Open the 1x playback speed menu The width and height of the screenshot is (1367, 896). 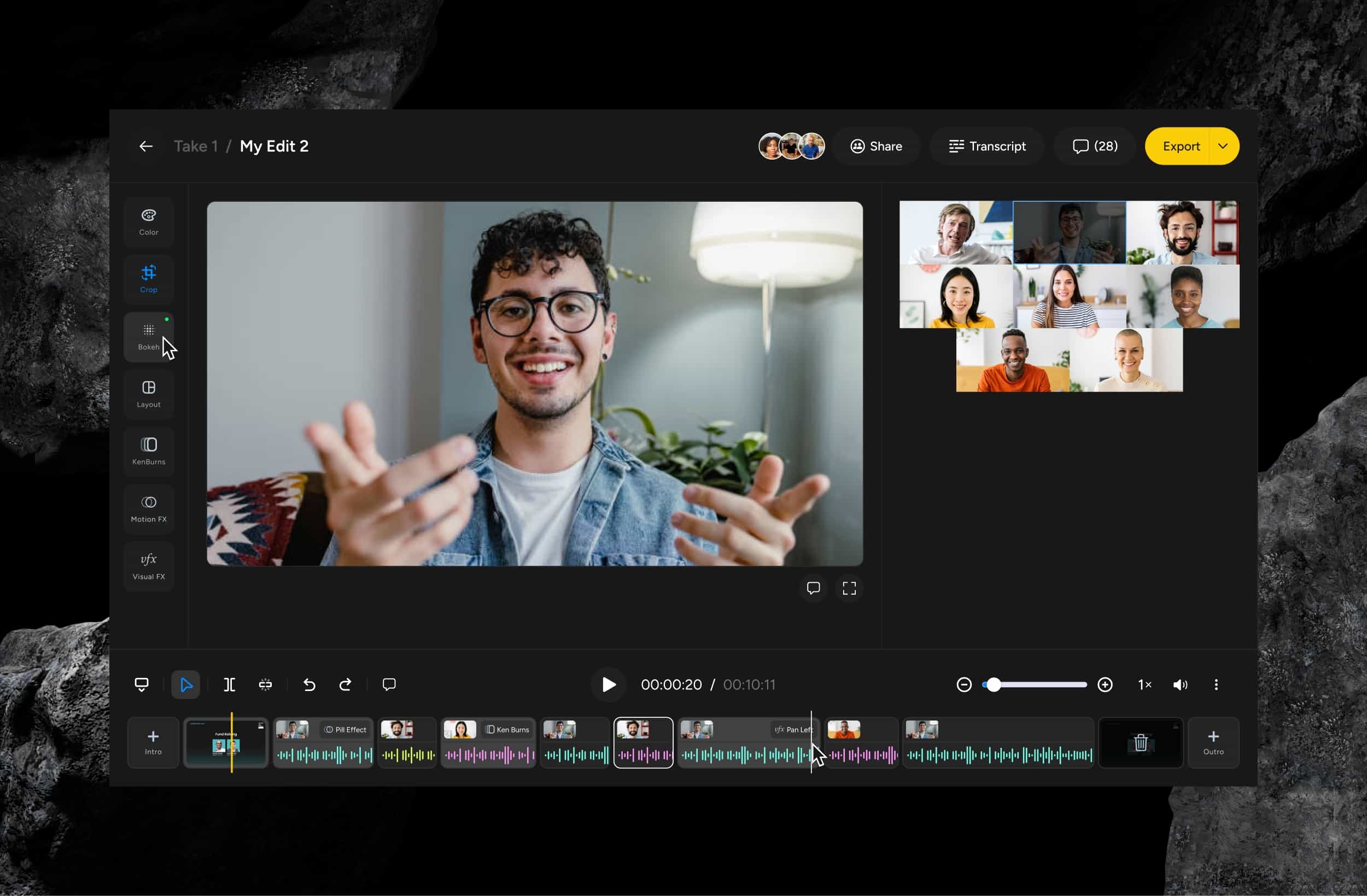1144,684
